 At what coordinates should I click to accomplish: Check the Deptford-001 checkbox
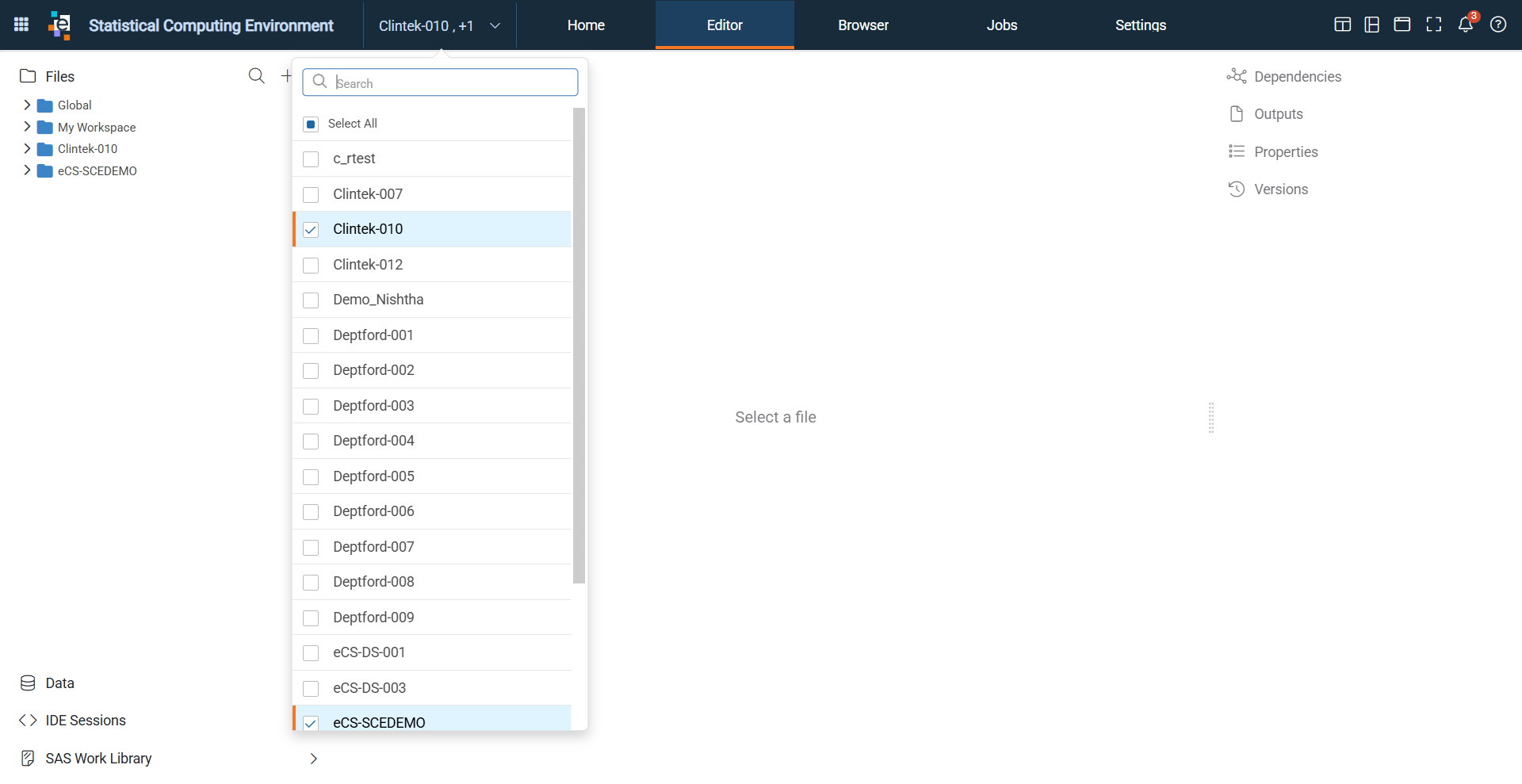coord(311,336)
